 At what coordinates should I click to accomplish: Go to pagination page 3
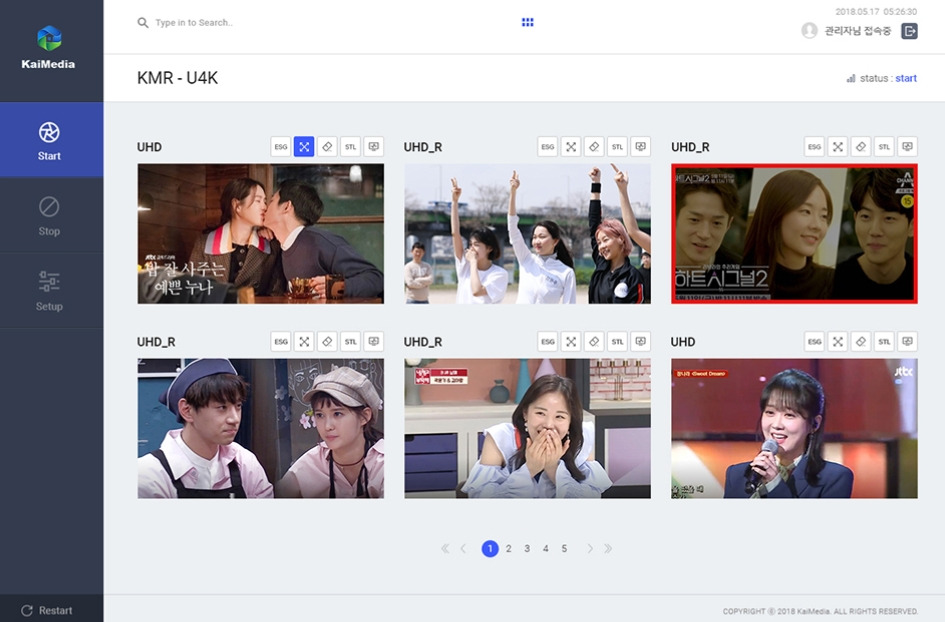527,548
